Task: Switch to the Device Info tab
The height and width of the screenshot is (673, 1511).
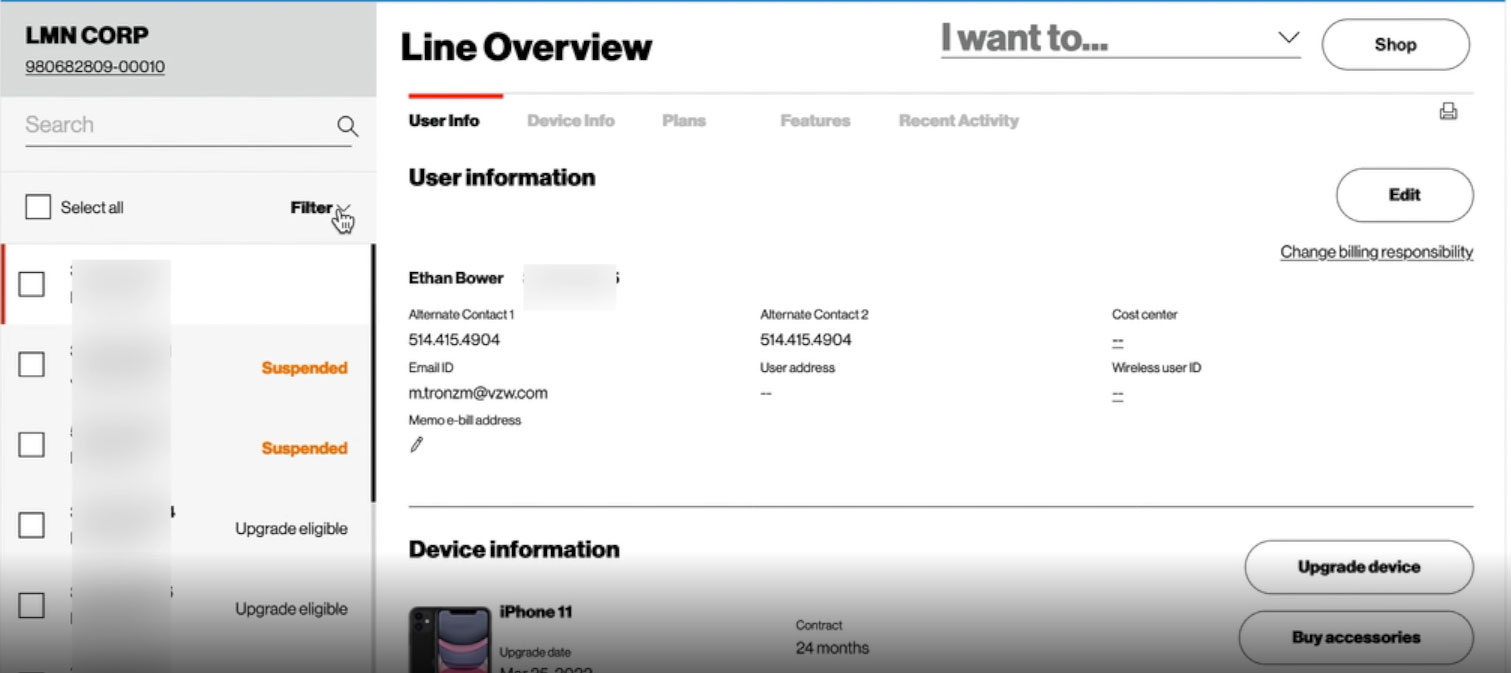Action: pyautogui.click(x=570, y=121)
